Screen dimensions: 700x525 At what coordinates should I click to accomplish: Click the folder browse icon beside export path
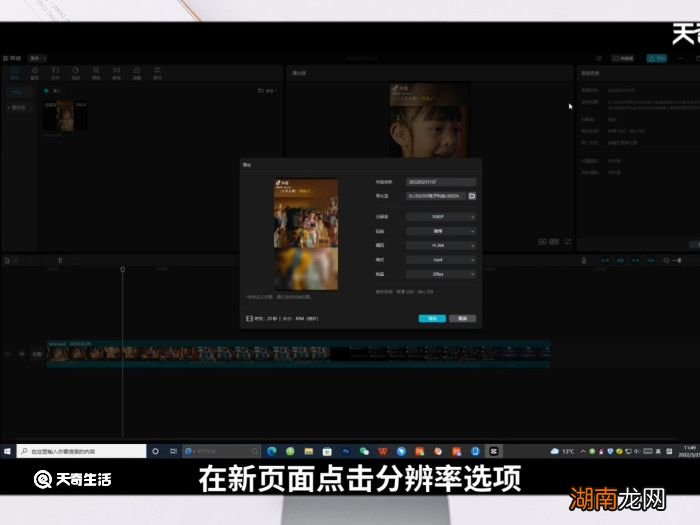(472, 196)
